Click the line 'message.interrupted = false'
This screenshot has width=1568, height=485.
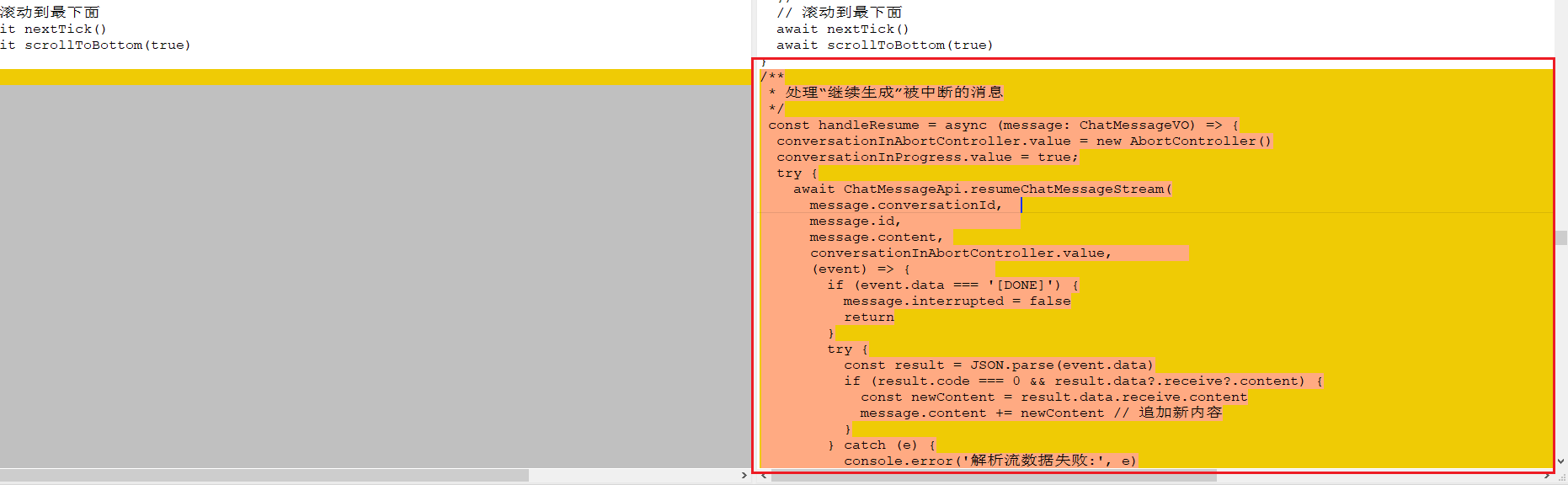(957, 301)
